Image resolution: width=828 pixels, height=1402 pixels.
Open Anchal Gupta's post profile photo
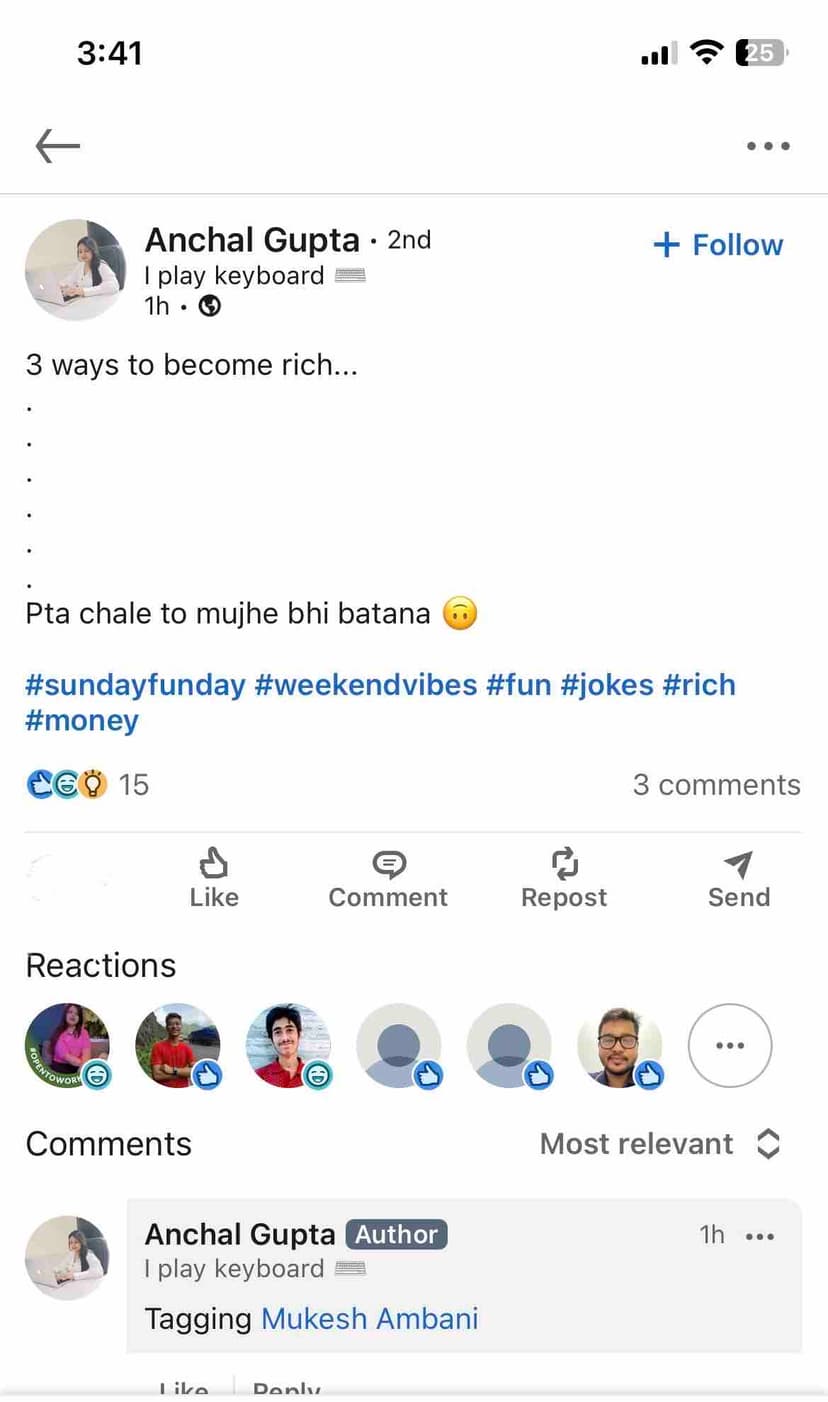coord(75,269)
